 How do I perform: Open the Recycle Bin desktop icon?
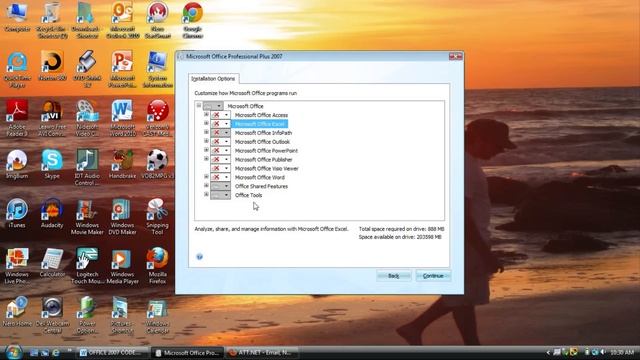click(x=52, y=19)
